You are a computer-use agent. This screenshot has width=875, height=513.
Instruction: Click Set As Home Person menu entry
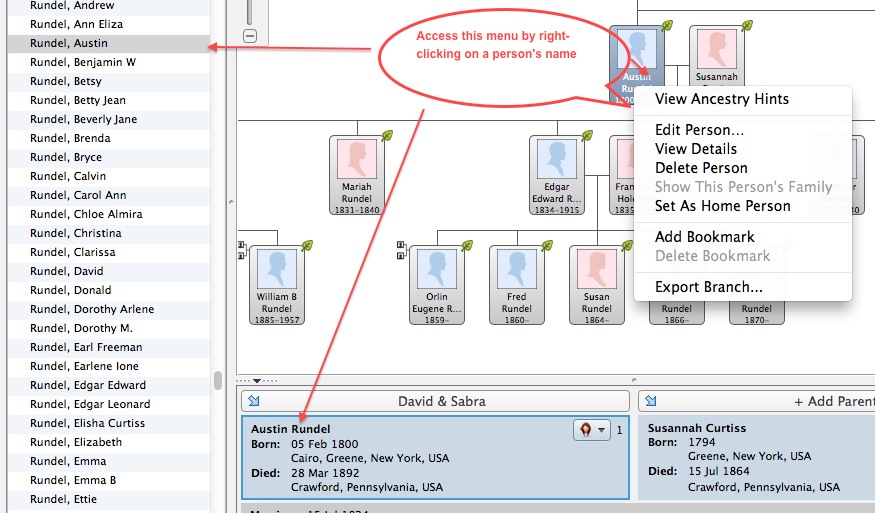(722, 206)
